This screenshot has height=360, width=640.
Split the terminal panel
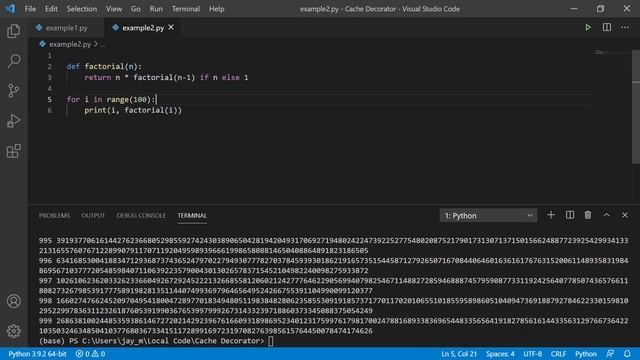tap(570, 215)
